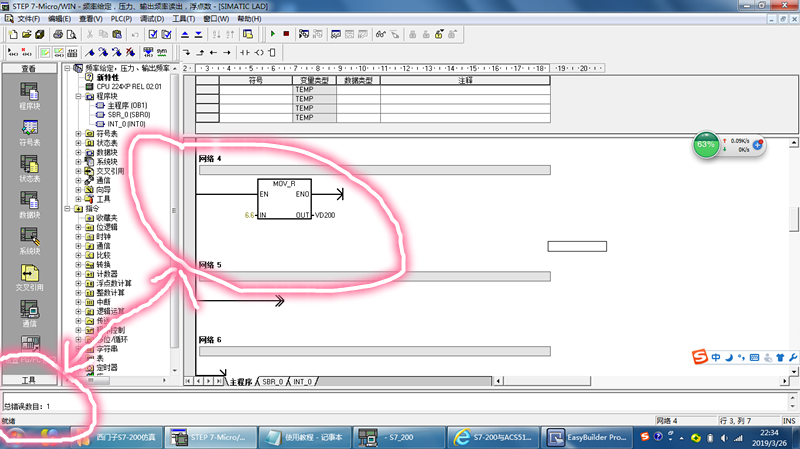Click the MOV_R block in network 4

[284, 200]
